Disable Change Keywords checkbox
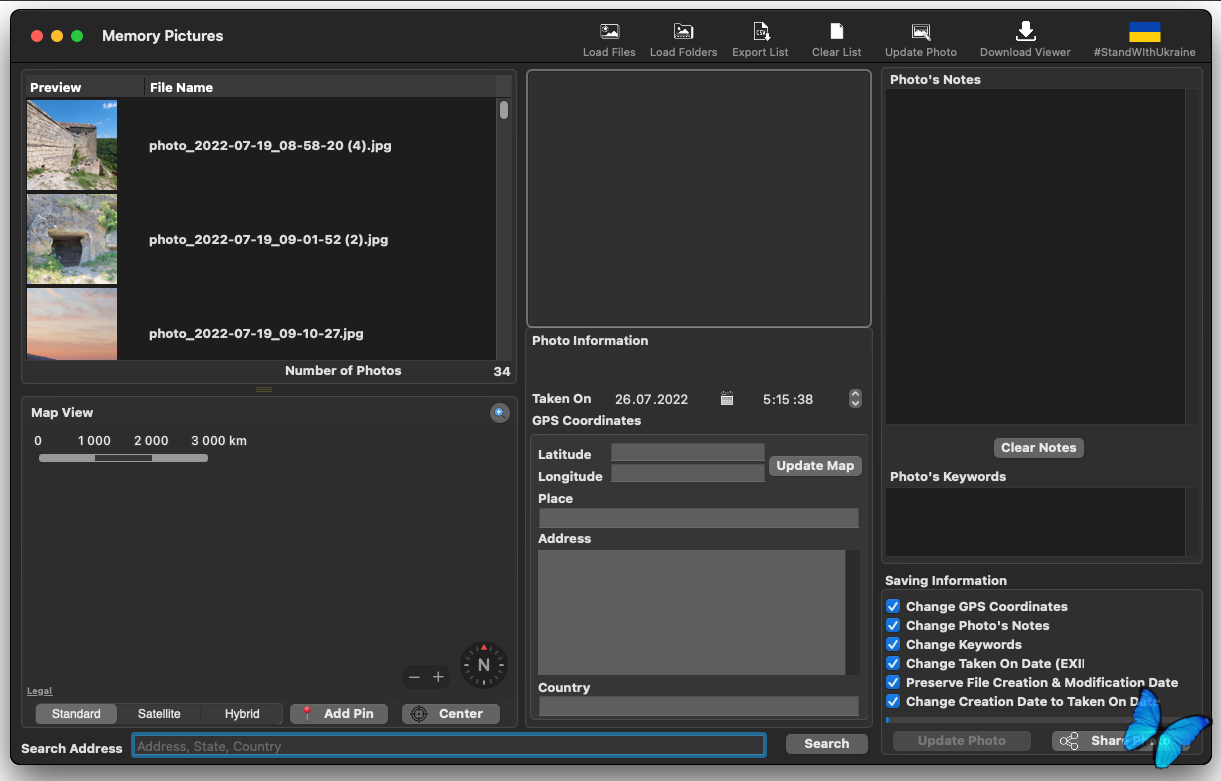 [x=893, y=644]
